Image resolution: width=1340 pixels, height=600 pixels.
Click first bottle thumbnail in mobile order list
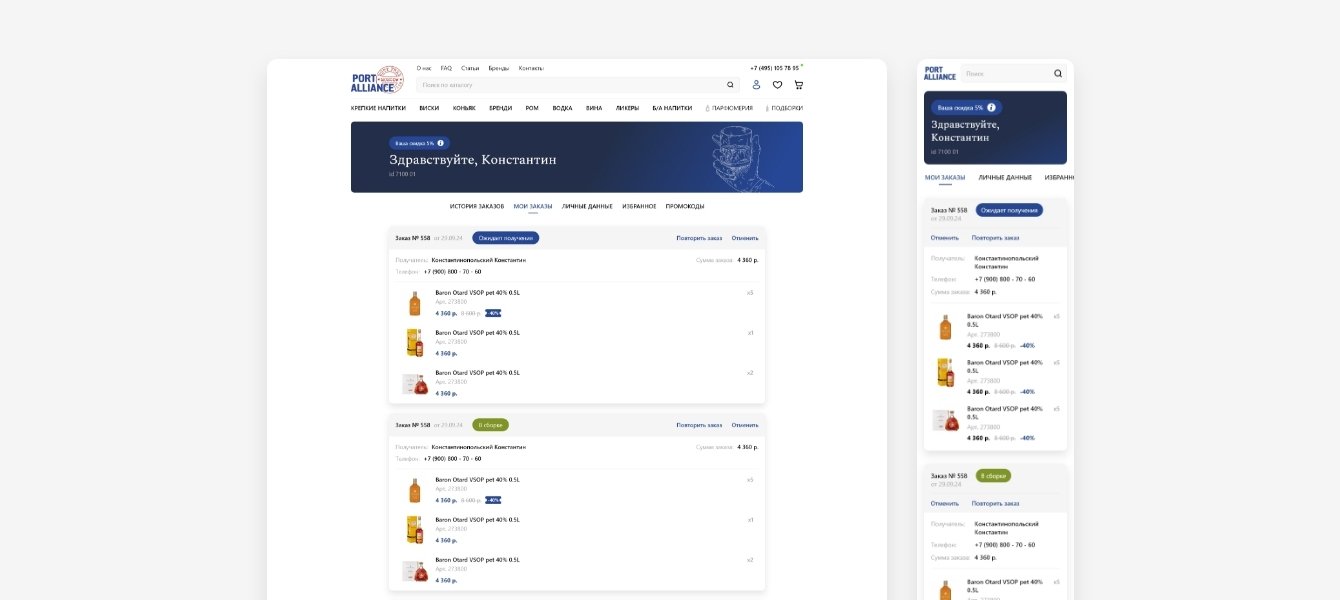(x=945, y=328)
